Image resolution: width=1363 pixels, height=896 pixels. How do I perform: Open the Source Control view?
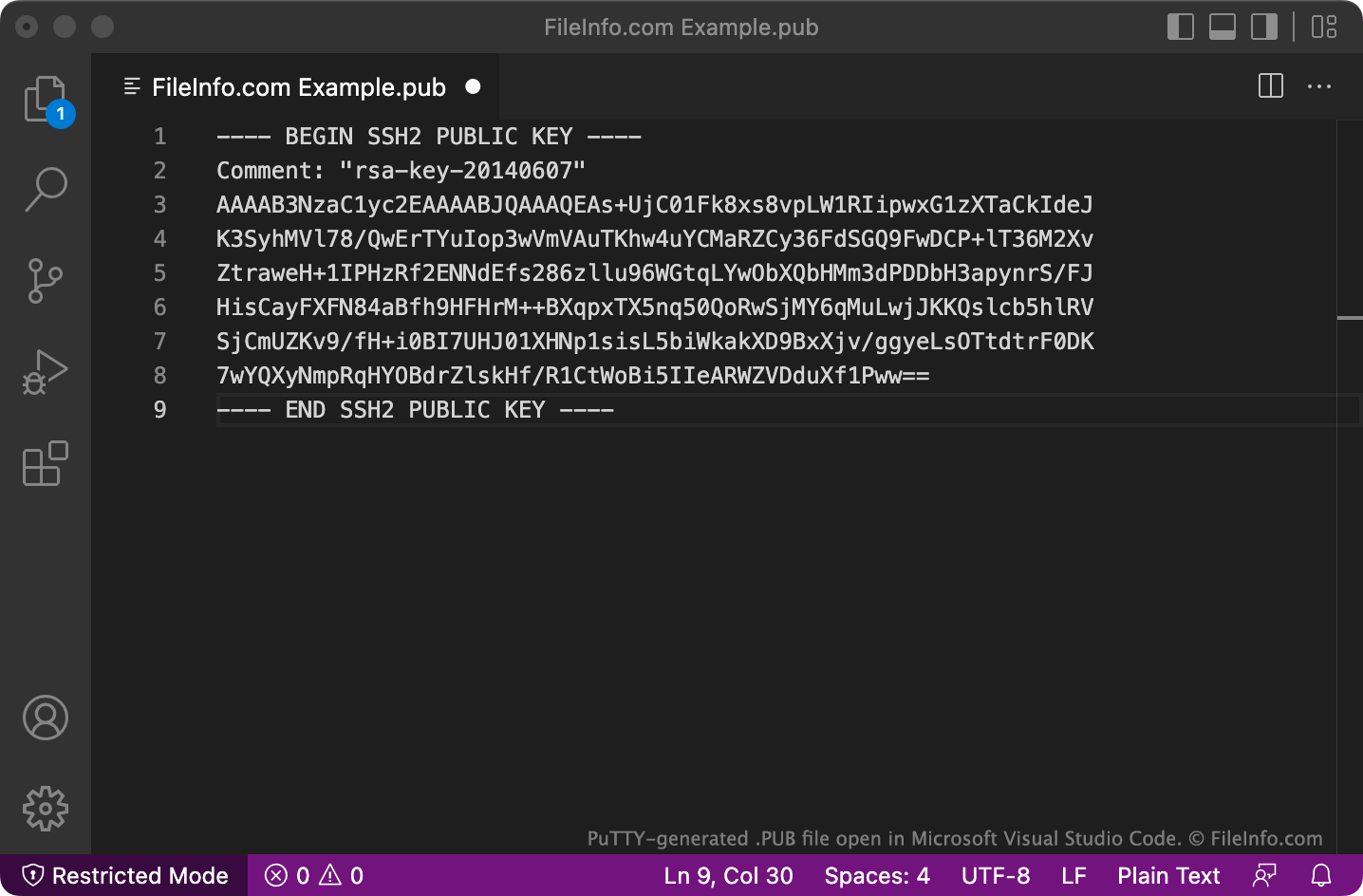click(46, 281)
